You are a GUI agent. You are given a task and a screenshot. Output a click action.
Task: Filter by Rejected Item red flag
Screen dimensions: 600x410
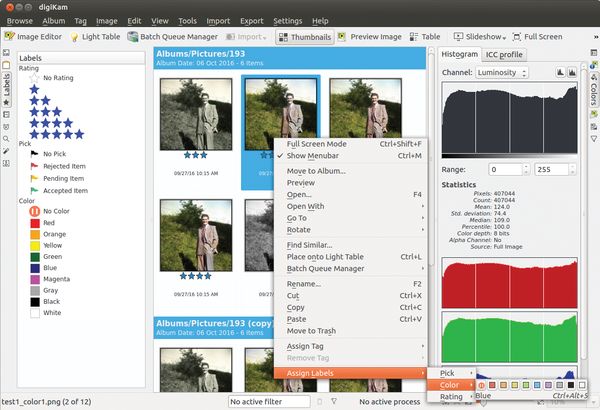tap(58, 166)
